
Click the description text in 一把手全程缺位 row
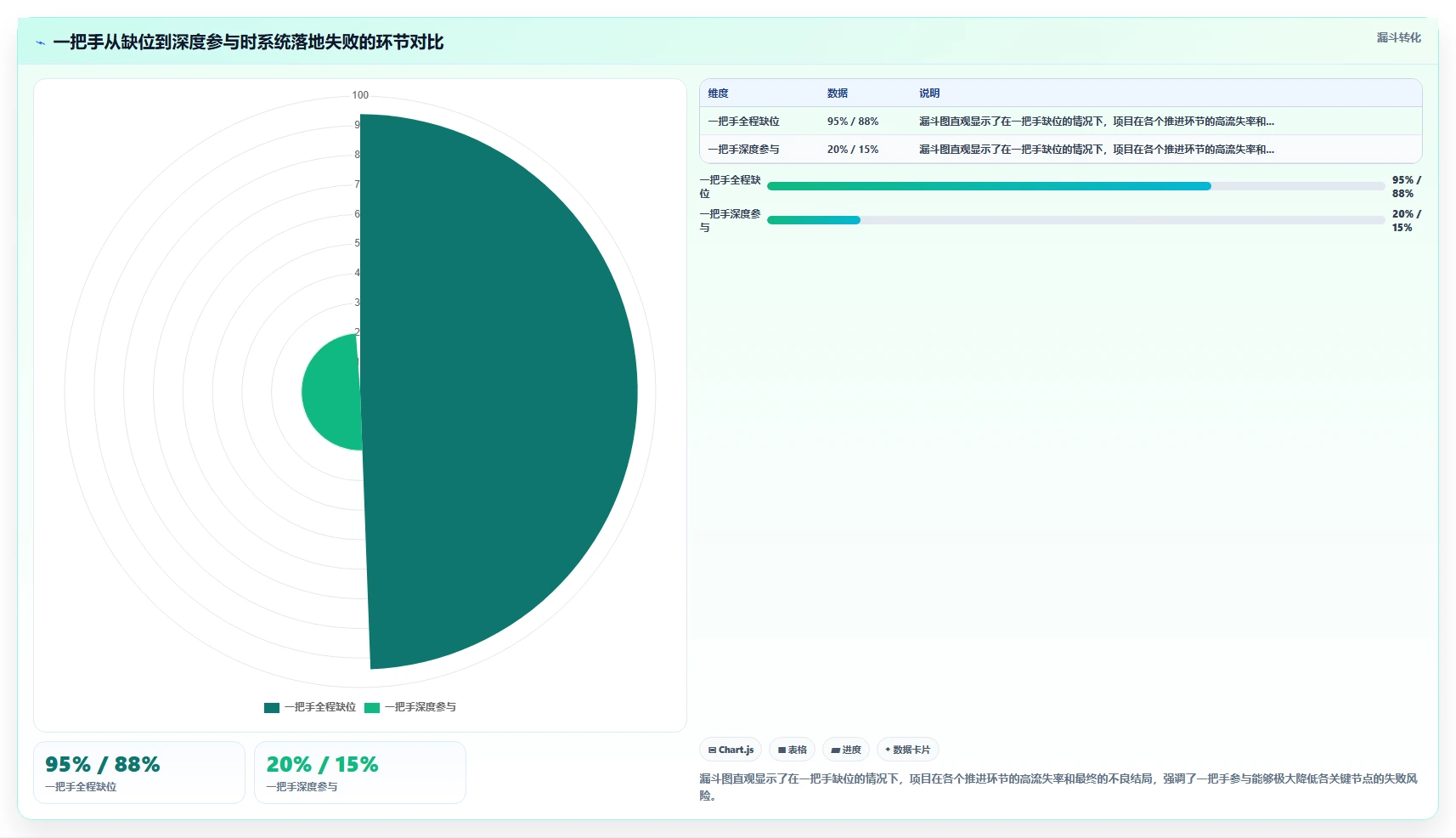1097,122
